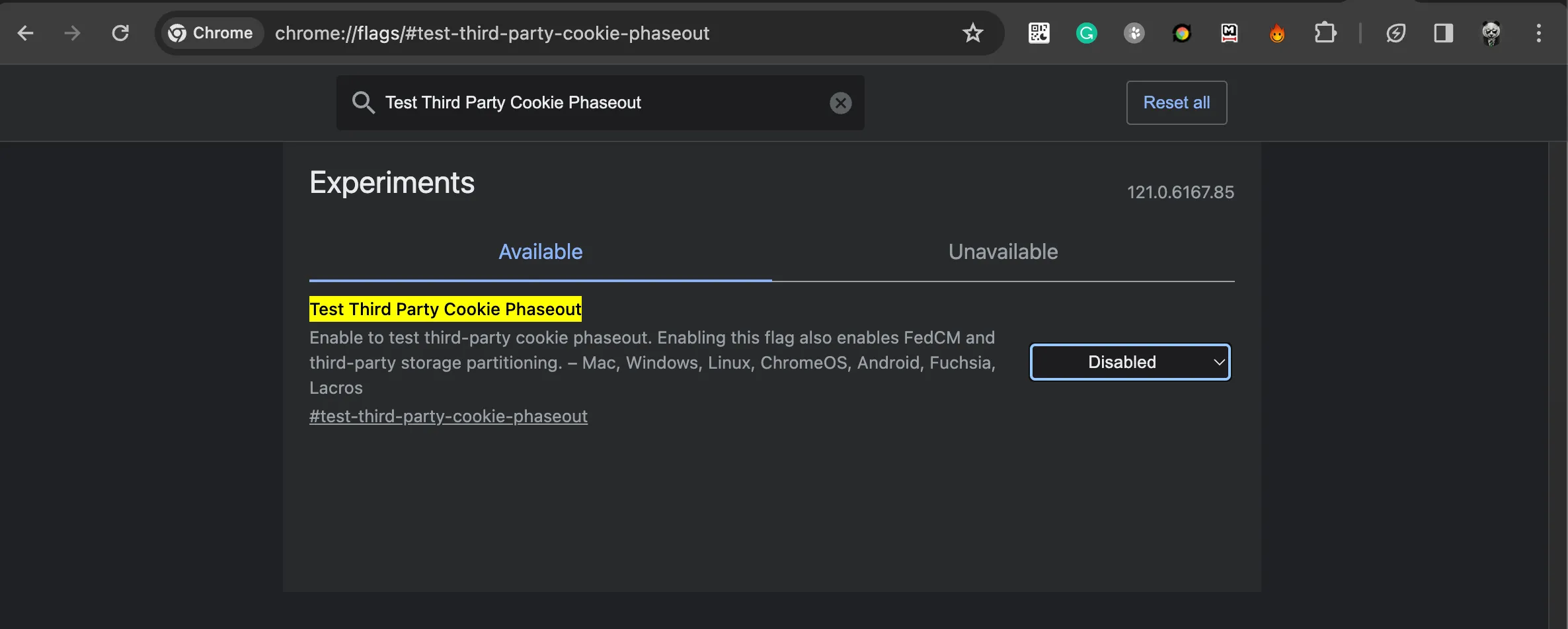This screenshot has width=1568, height=629.
Task: Click the URL address bar text
Action: [x=492, y=33]
